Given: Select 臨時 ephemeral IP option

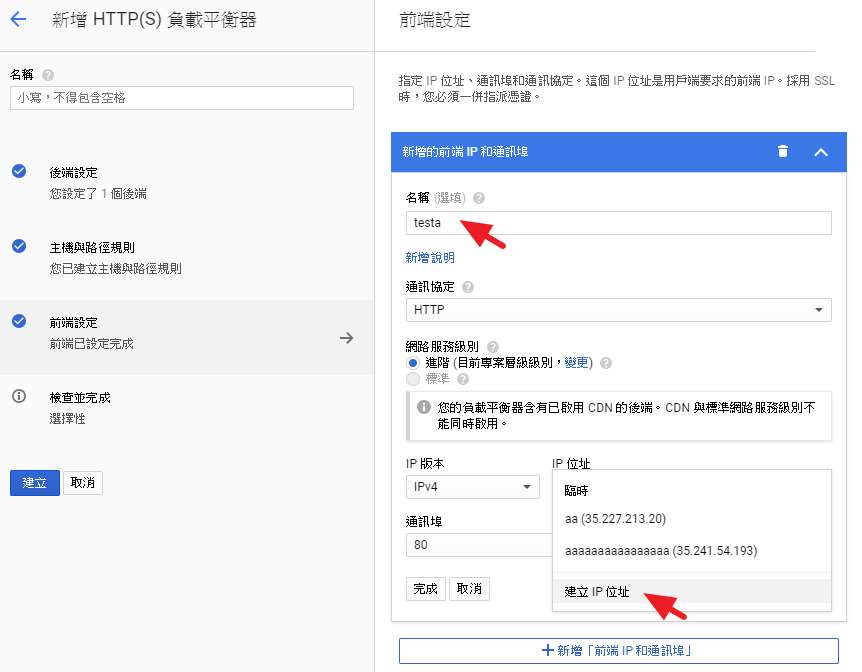Looking at the screenshot, I should click(x=577, y=490).
